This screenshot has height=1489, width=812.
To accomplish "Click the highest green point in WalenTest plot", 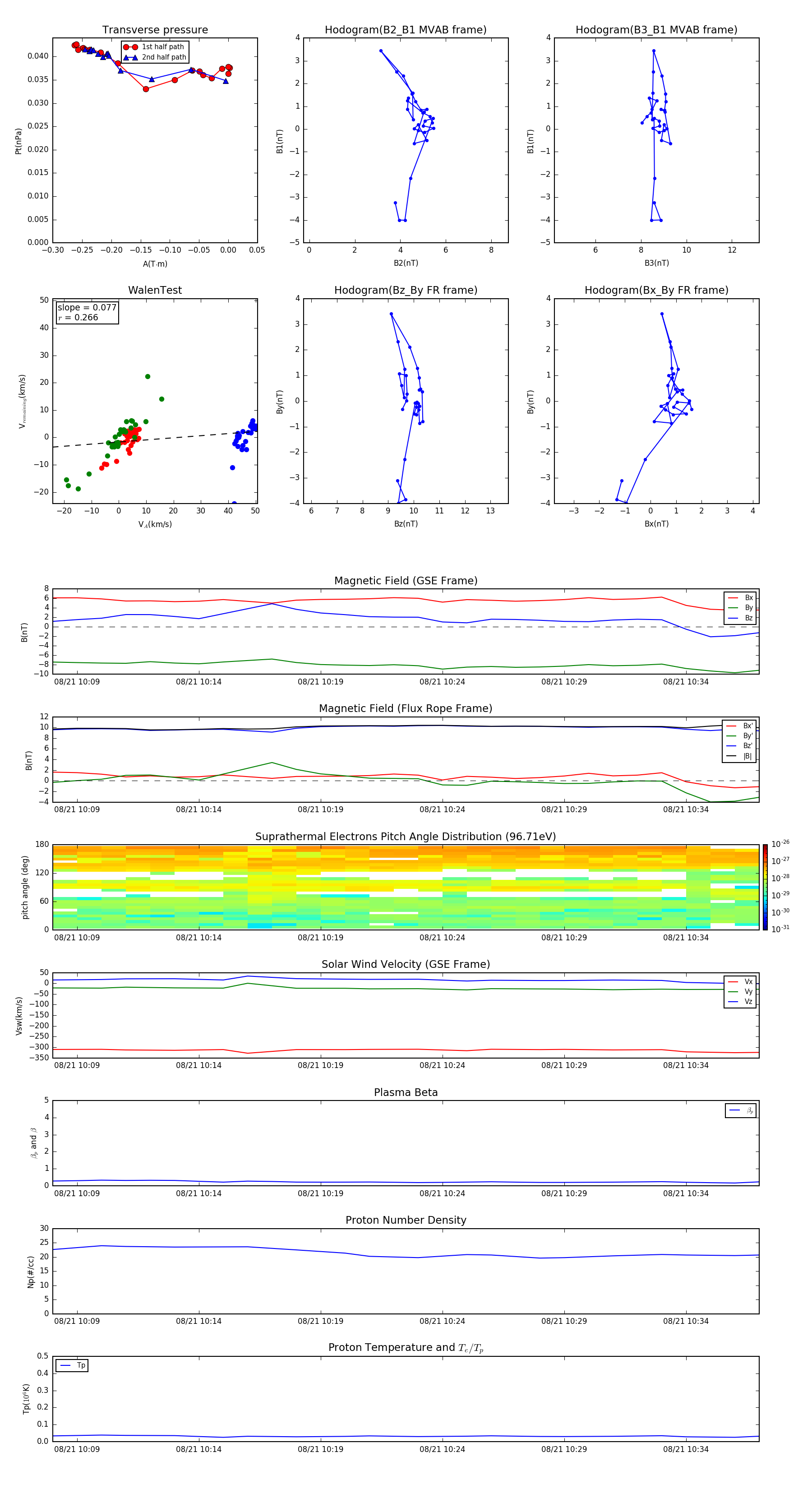I will (148, 376).
